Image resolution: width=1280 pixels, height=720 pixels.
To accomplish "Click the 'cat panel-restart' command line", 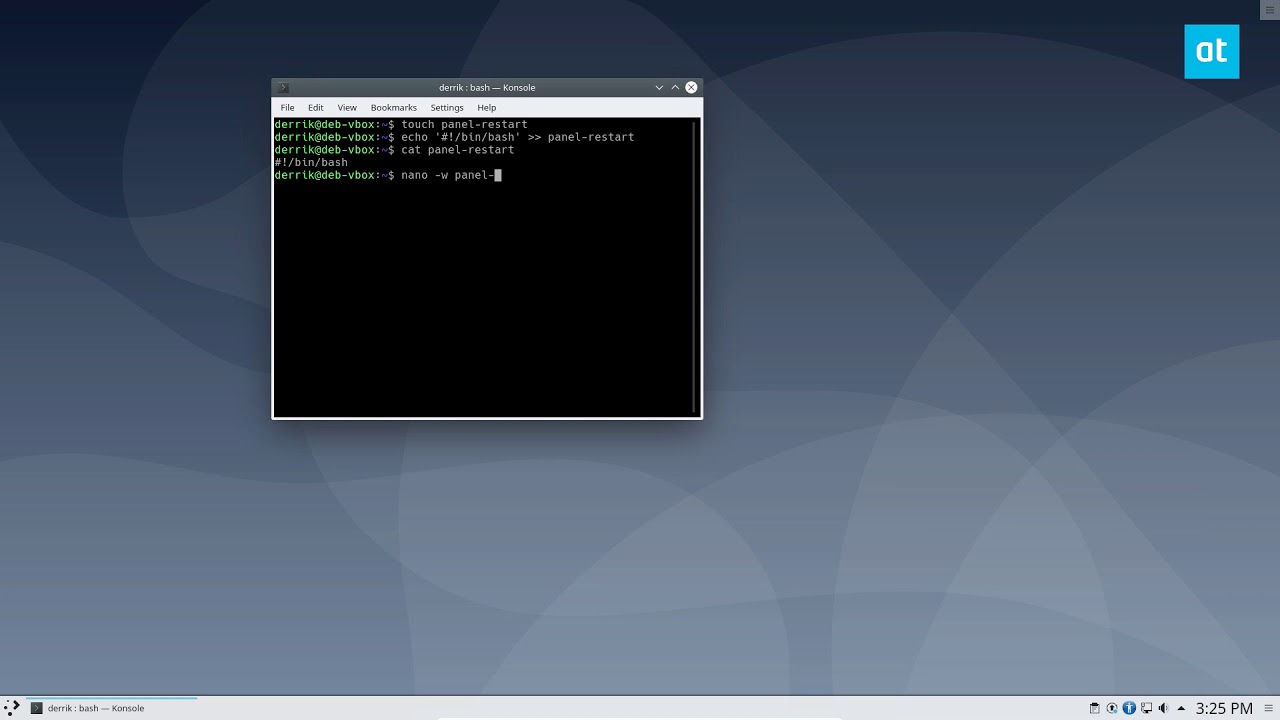I will tap(394, 150).
